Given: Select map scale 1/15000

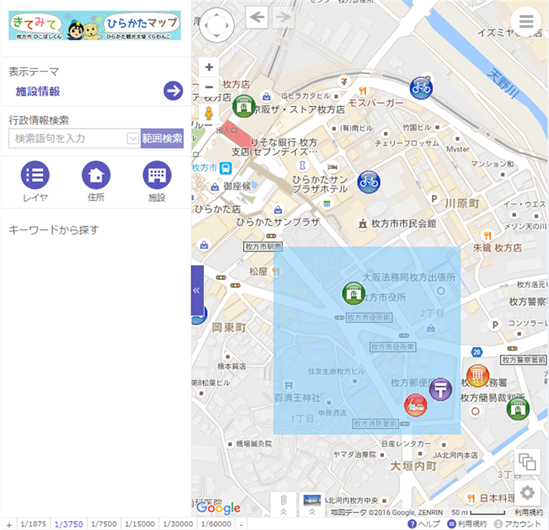Looking at the screenshot, I should (140, 524).
